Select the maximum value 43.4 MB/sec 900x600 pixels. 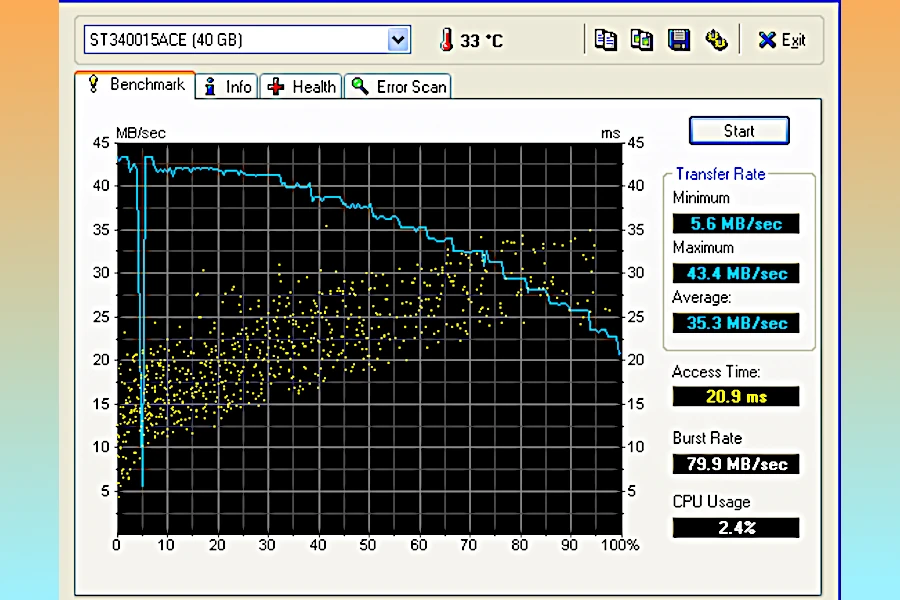pos(736,273)
